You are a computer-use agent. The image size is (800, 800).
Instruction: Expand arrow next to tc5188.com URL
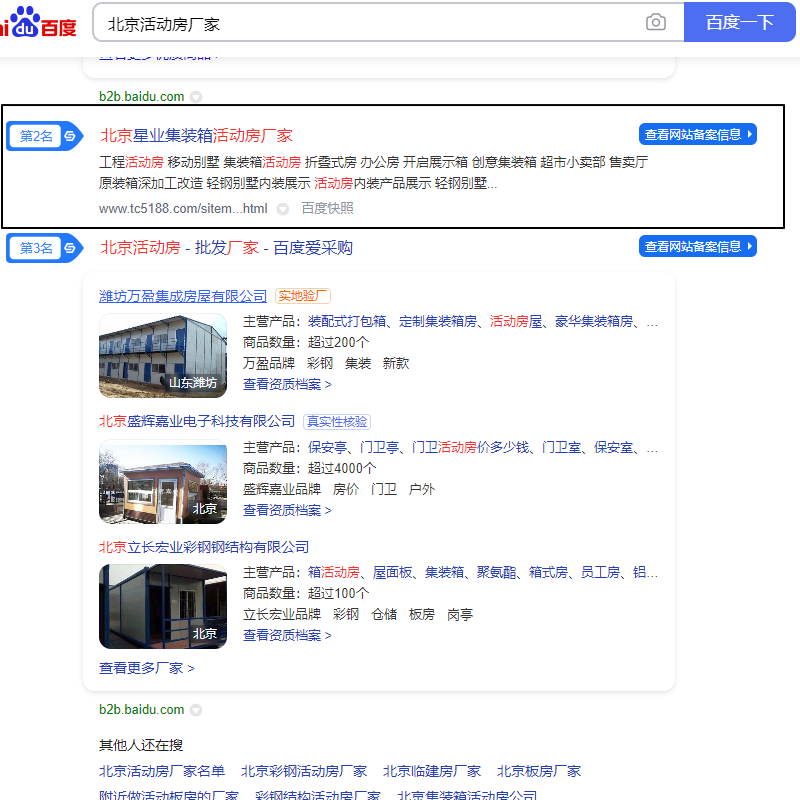coord(283,209)
